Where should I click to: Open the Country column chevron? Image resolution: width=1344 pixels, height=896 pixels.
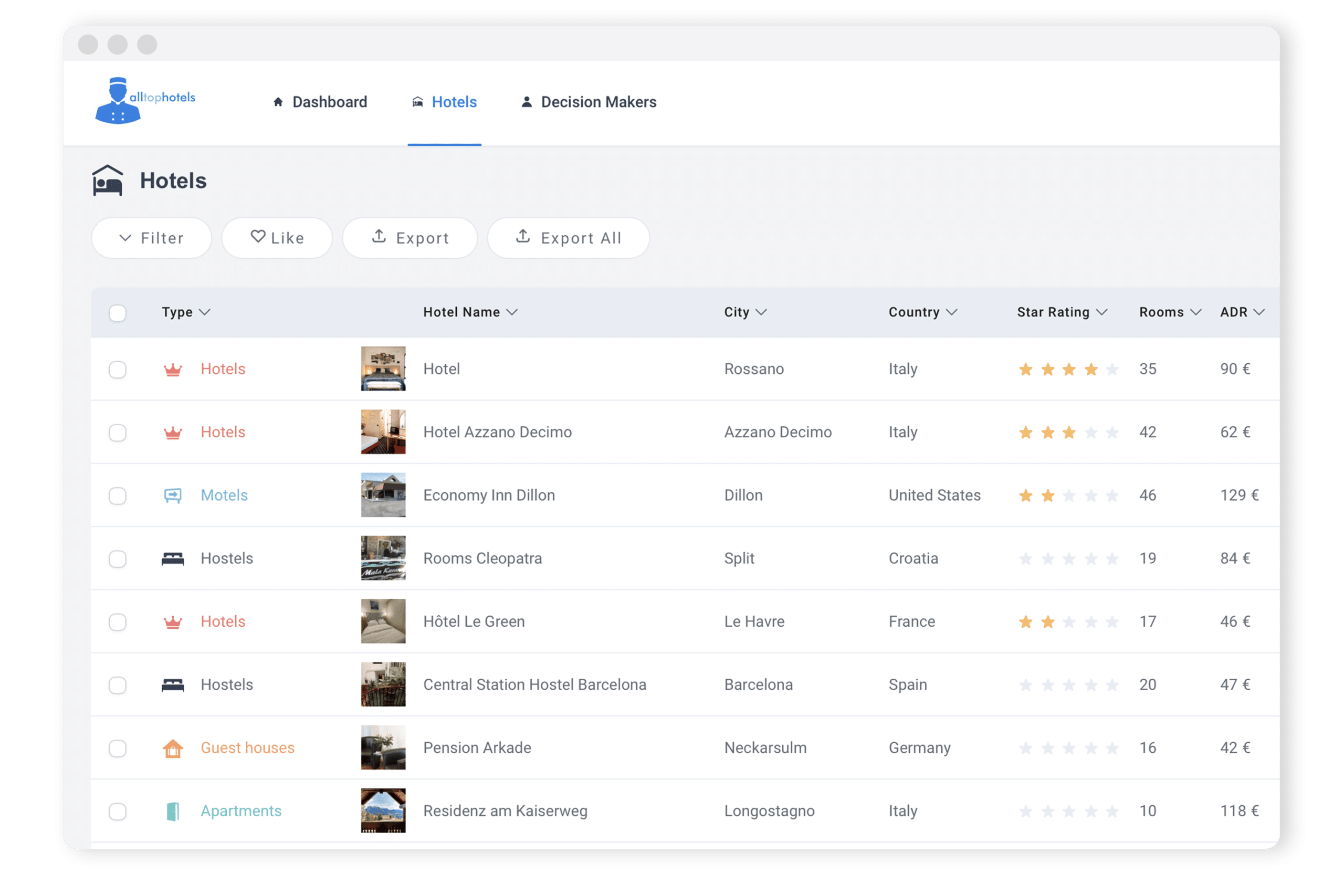click(x=951, y=312)
